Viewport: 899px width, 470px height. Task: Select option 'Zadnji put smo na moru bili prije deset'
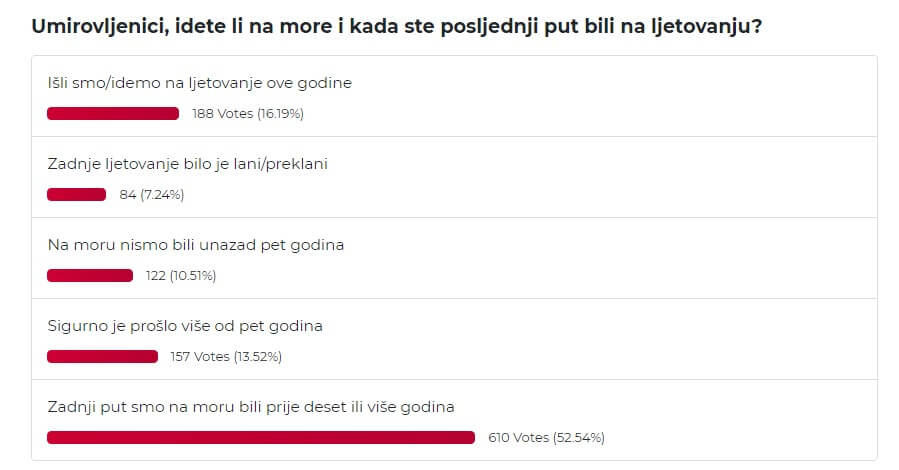[x=251, y=407]
